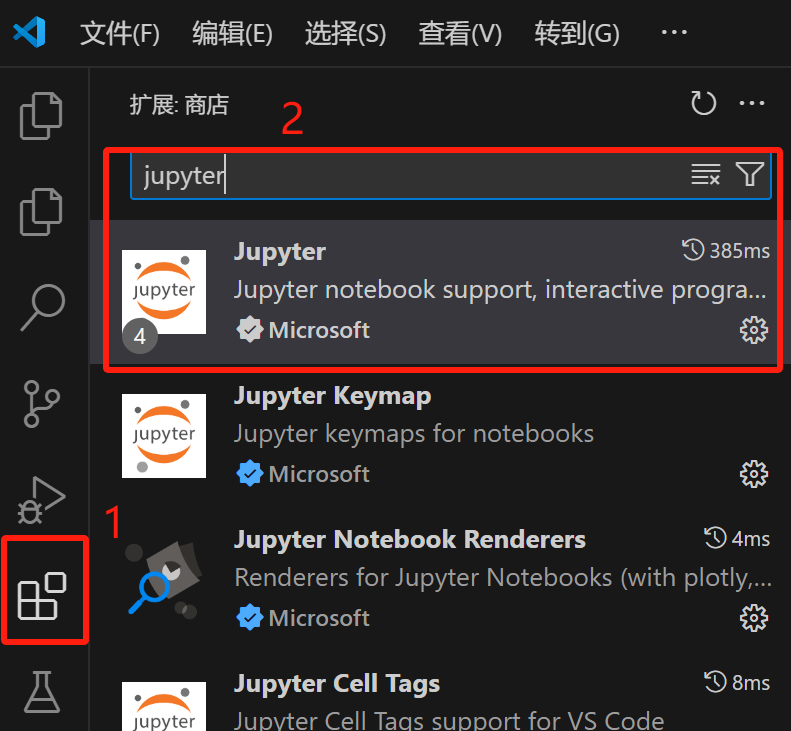The height and width of the screenshot is (731, 791).
Task: Open the Extensions view icon
Action: (x=42, y=596)
